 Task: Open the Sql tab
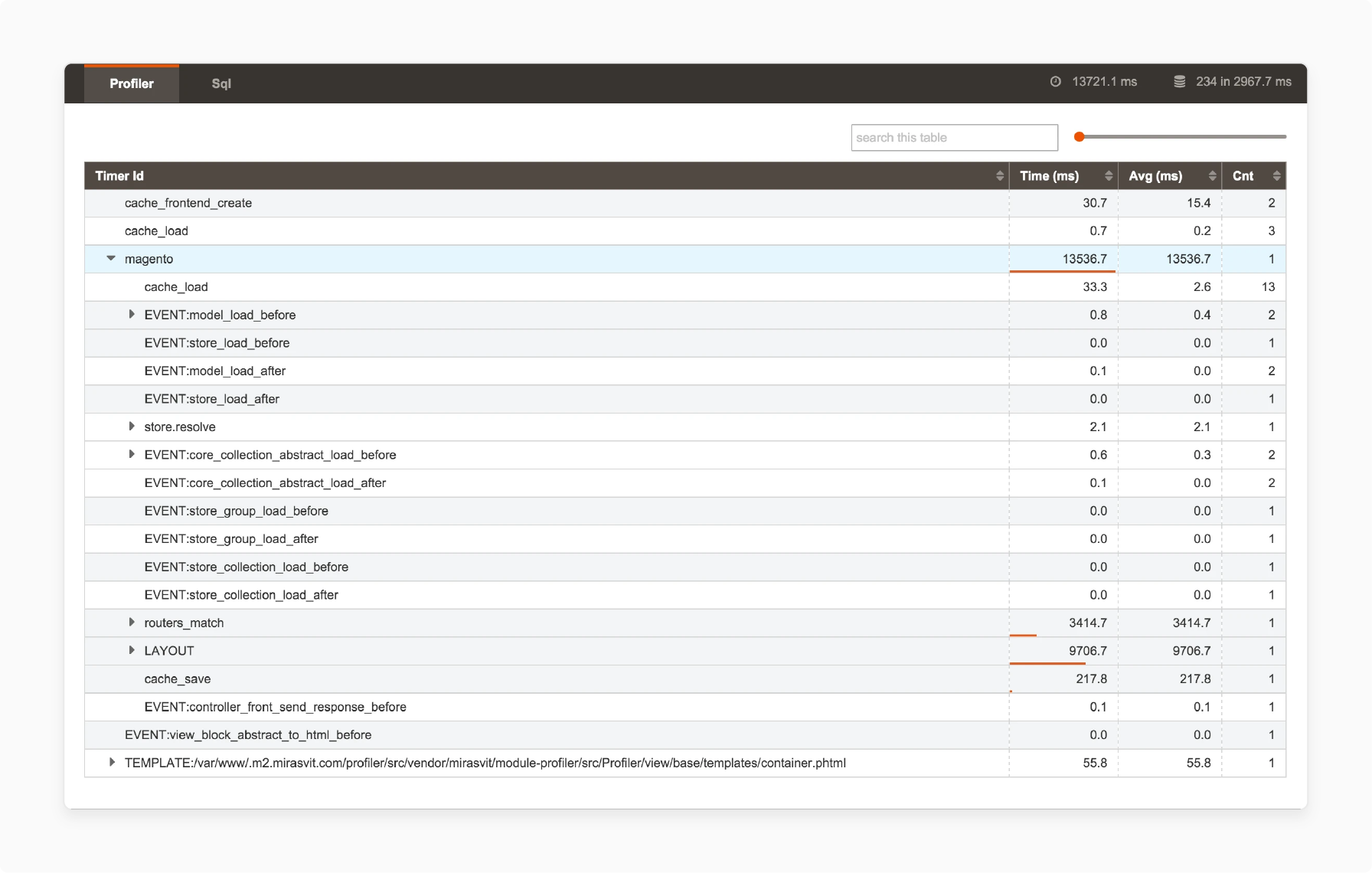point(221,83)
